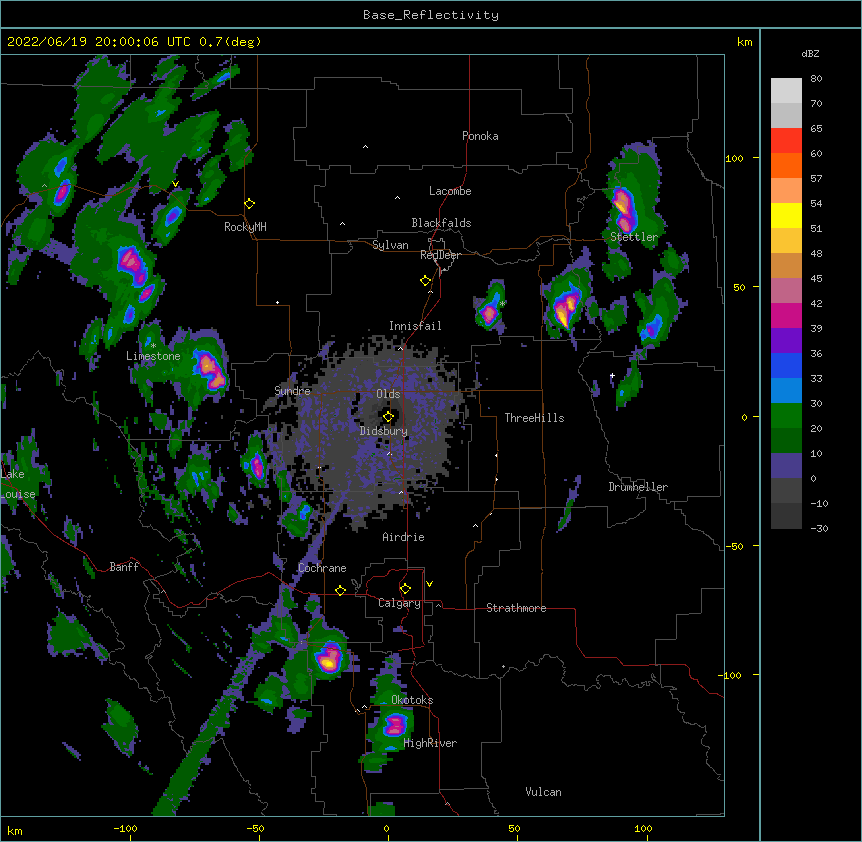862x842 pixels.
Task: Click the Sundre label
Action: click(292, 391)
